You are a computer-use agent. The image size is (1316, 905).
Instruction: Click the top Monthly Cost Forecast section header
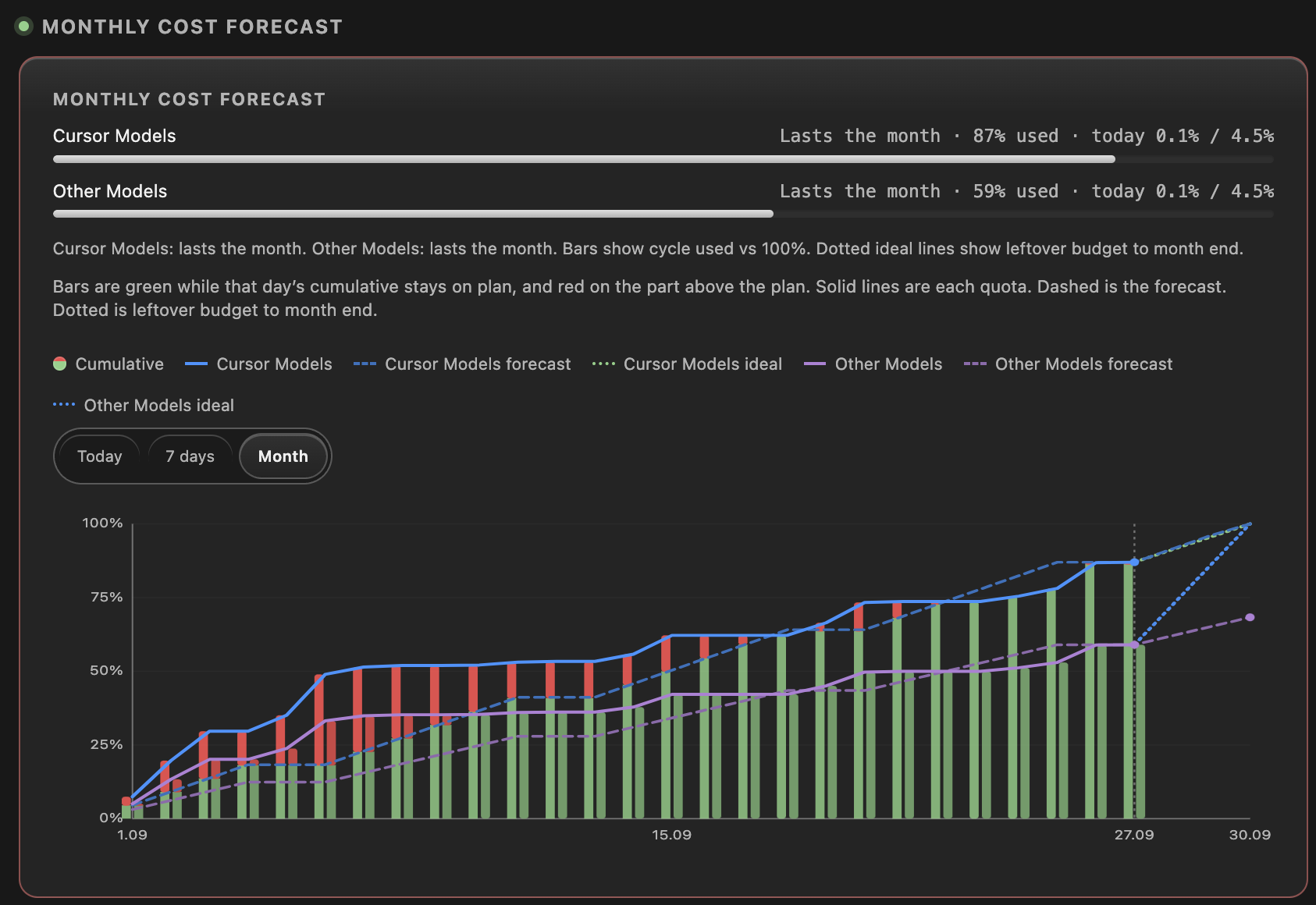point(192,27)
